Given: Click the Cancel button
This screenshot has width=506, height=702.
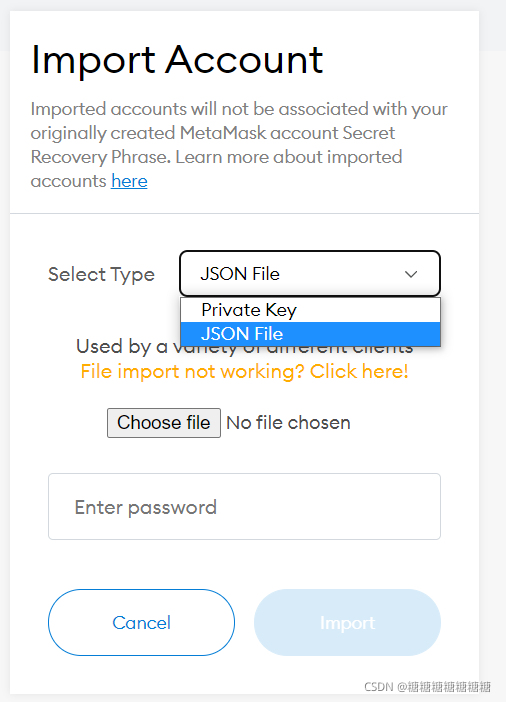Looking at the screenshot, I should (142, 622).
